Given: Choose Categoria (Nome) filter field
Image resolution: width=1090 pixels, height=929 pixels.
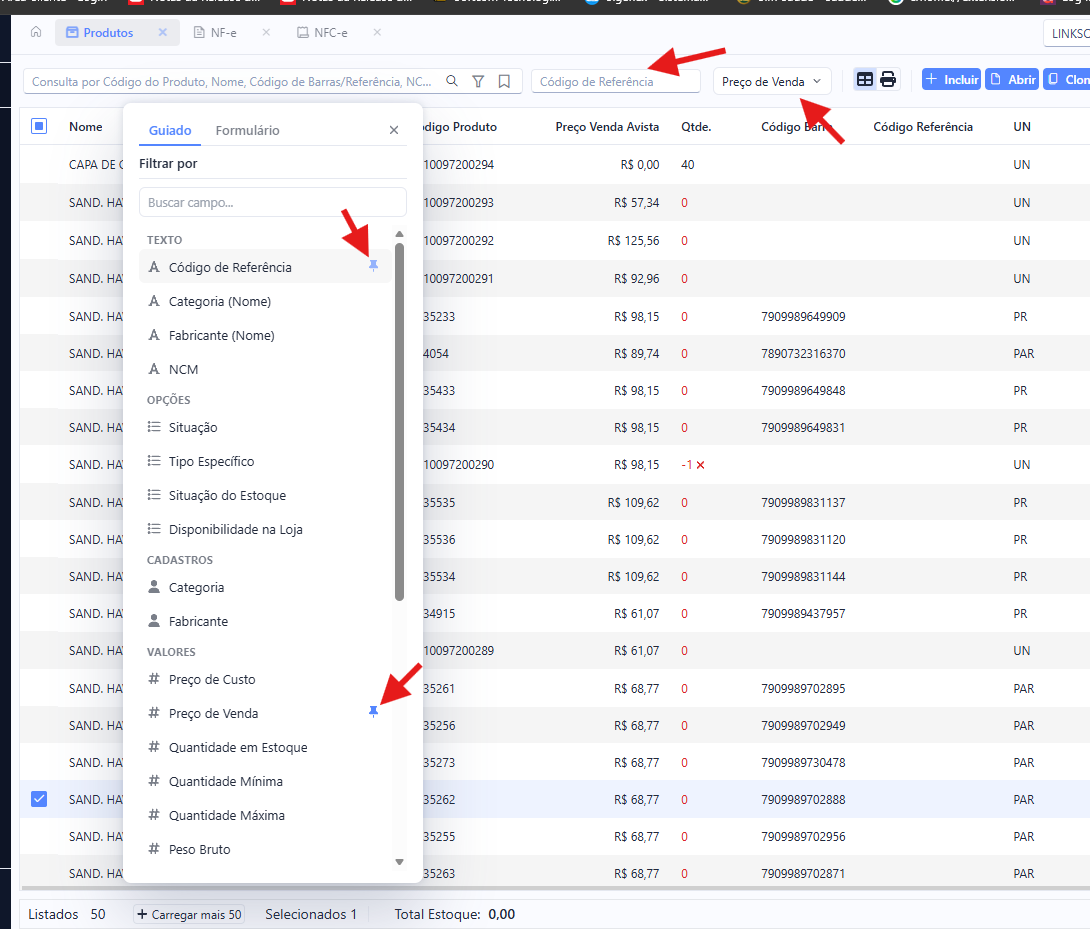Looking at the screenshot, I should tap(264, 301).
